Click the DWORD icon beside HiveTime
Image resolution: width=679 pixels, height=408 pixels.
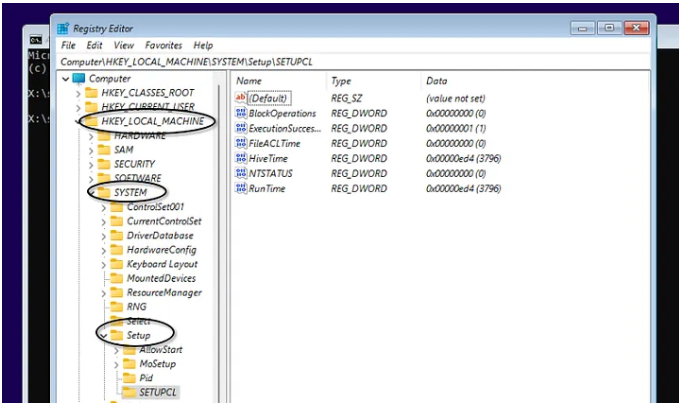coord(240,158)
